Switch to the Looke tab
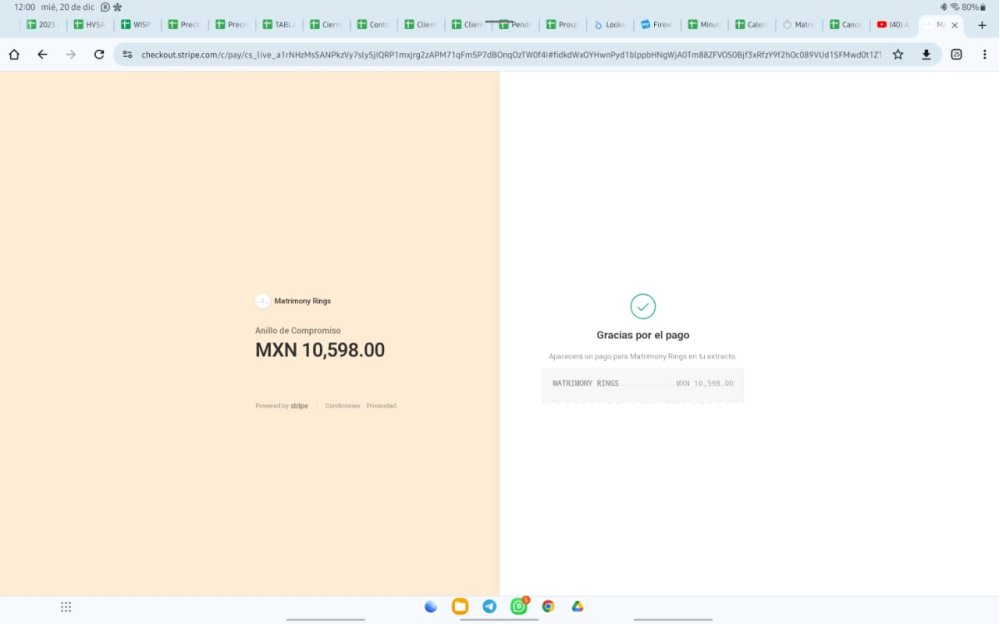This screenshot has height=624, width=1000. click(609, 25)
